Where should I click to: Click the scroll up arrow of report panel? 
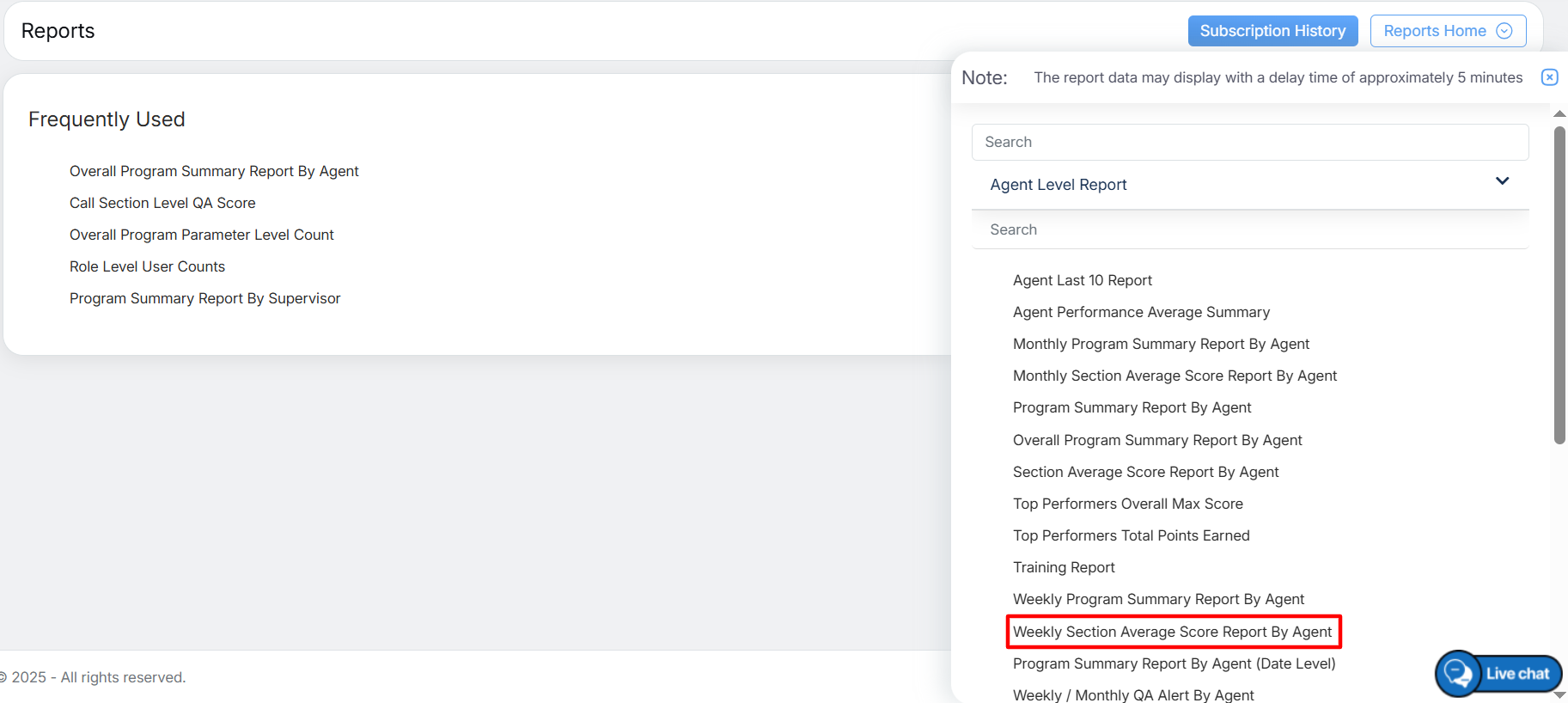[1559, 113]
